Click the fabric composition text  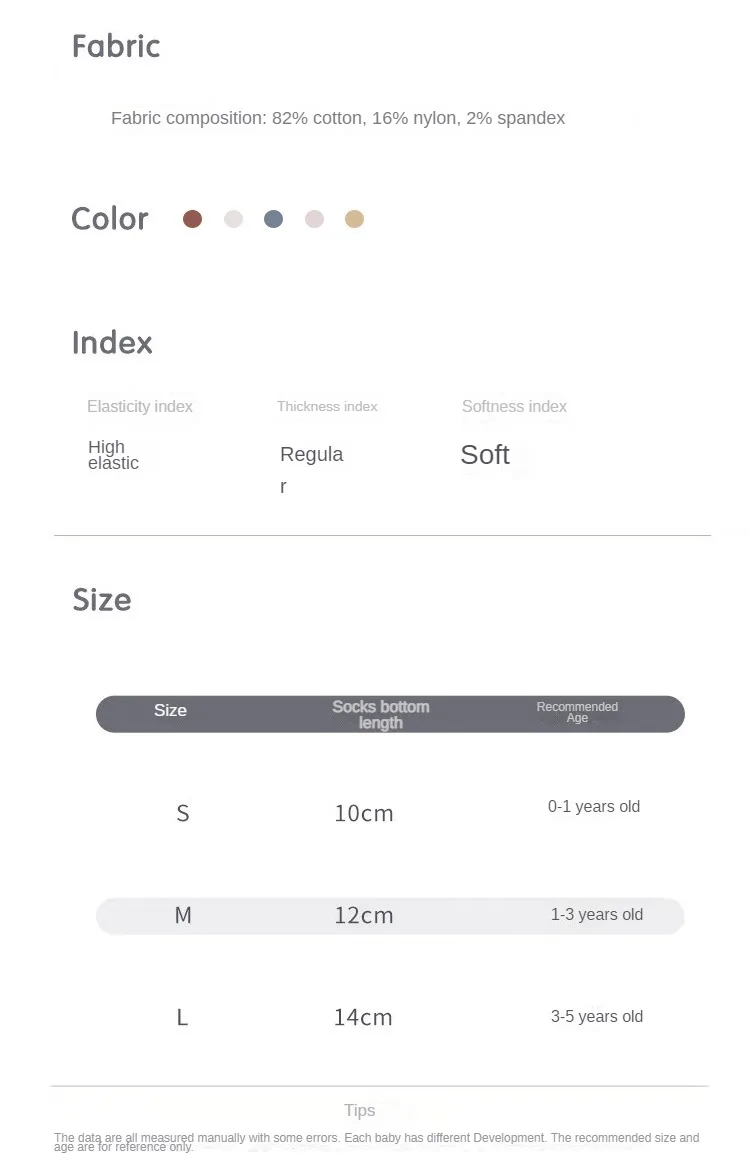(338, 118)
